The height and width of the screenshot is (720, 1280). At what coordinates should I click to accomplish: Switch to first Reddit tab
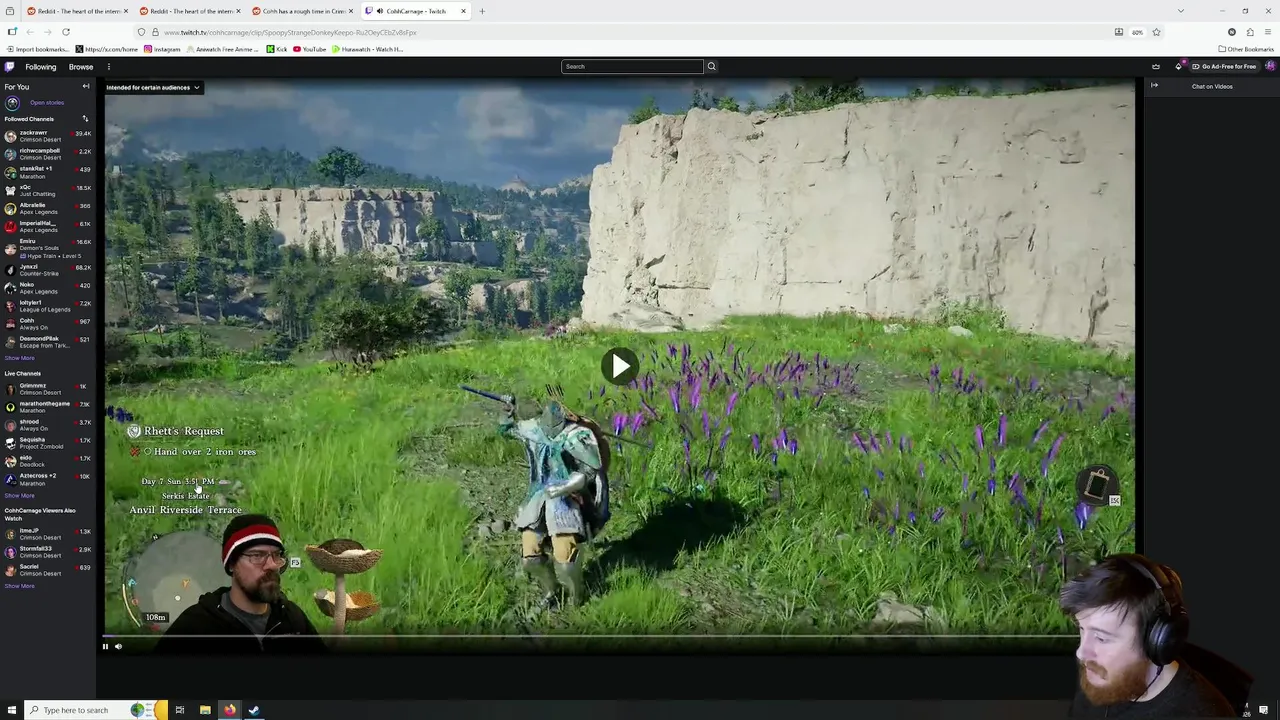pos(77,11)
